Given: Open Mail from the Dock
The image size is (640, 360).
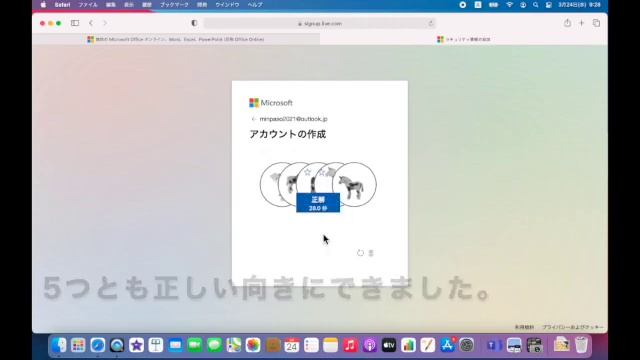Looking at the screenshot, I should [x=175, y=345].
